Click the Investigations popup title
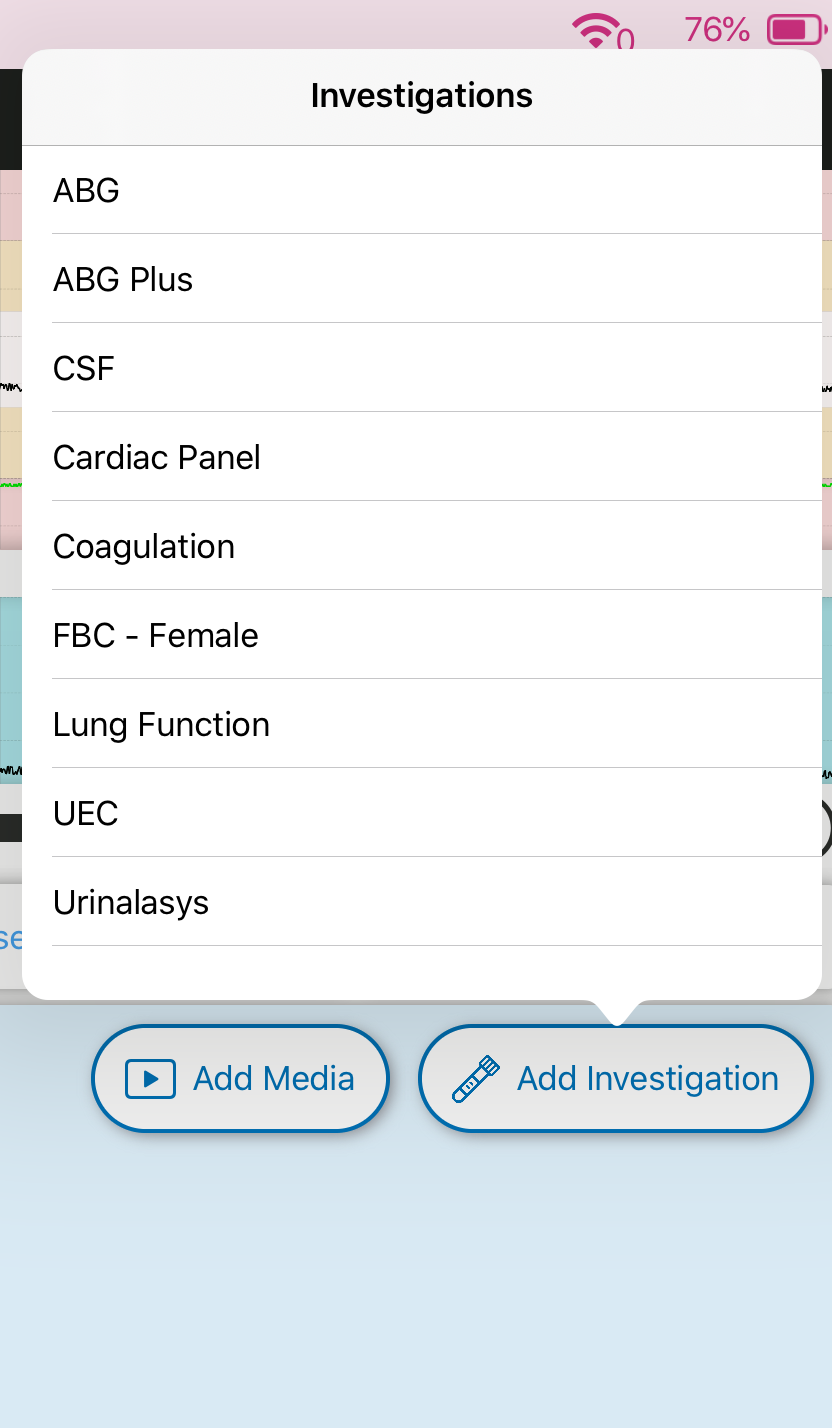Screen dimensions: 832x1428 pos(422,96)
